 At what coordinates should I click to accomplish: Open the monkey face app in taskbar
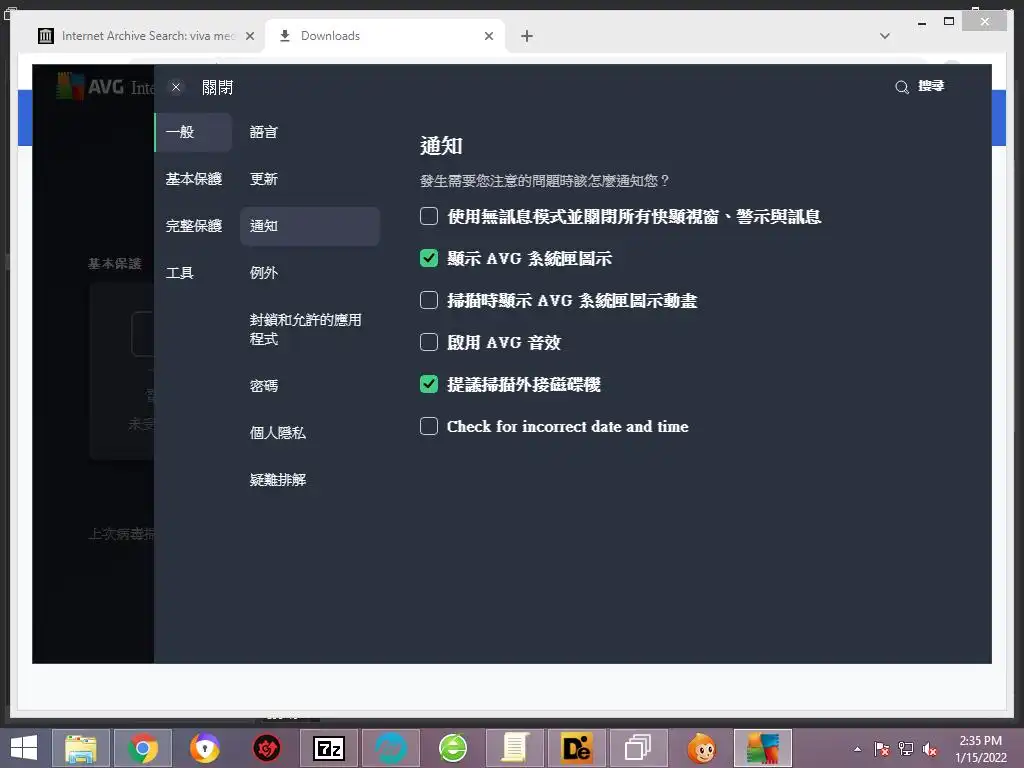pos(701,748)
